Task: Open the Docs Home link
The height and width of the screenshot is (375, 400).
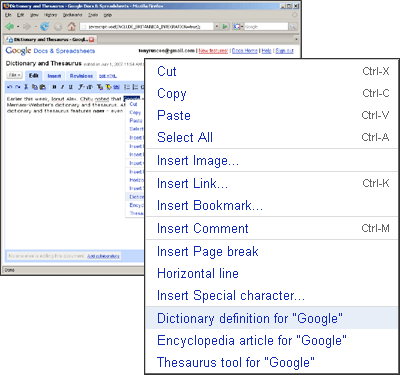Action: click(x=245, y=51)
